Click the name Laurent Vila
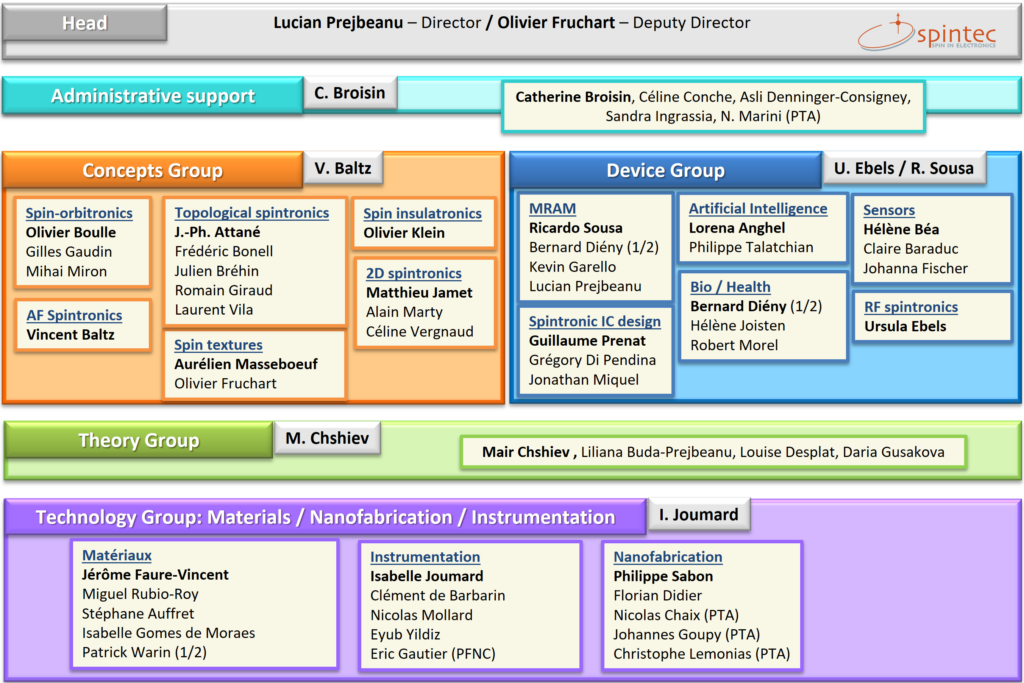Screen dimensions: 1024x683 [213, 310]
